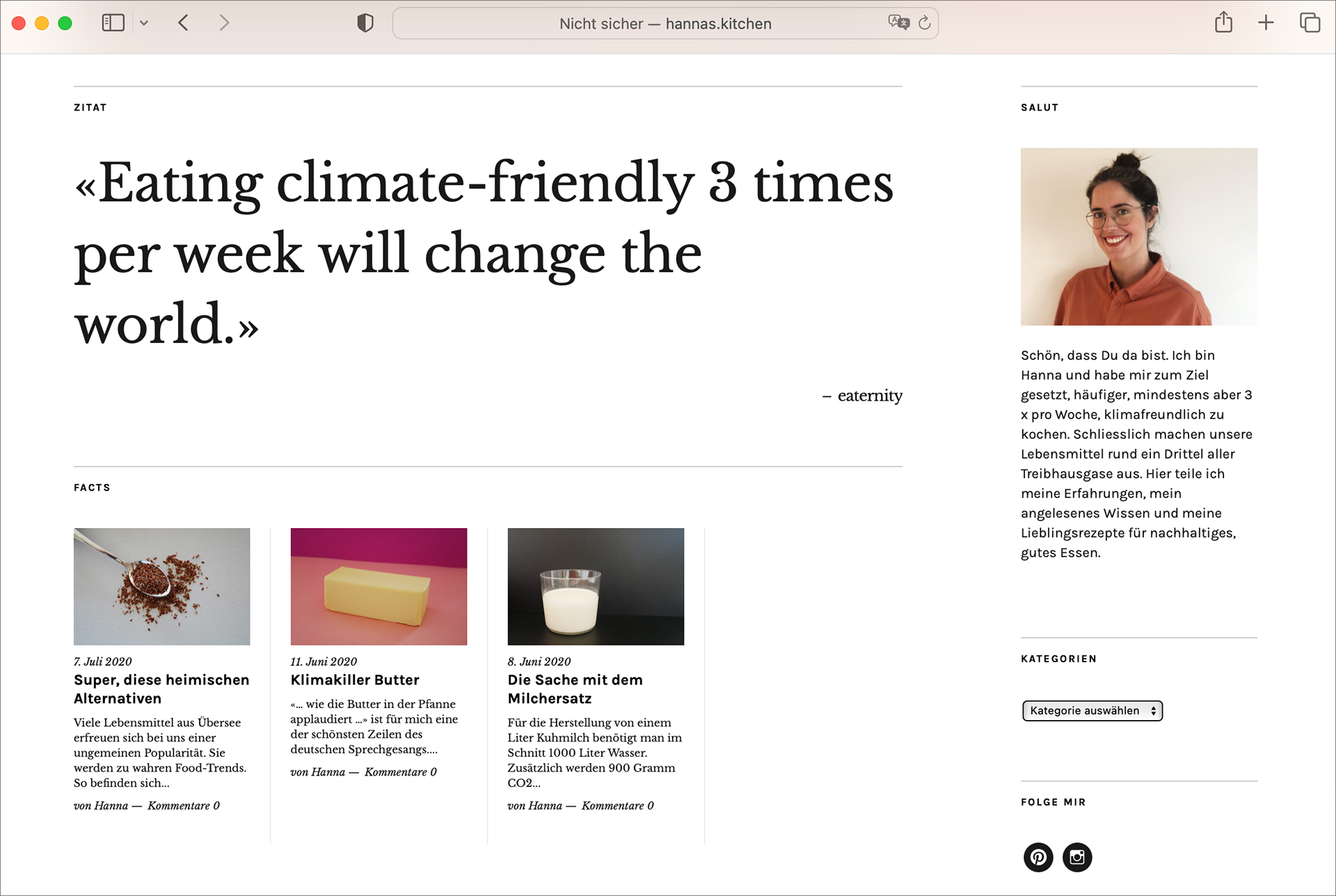The height and width of the screenshot is (896, 1336).
Task: Show the tab overview
Action: pos(1310,23)
